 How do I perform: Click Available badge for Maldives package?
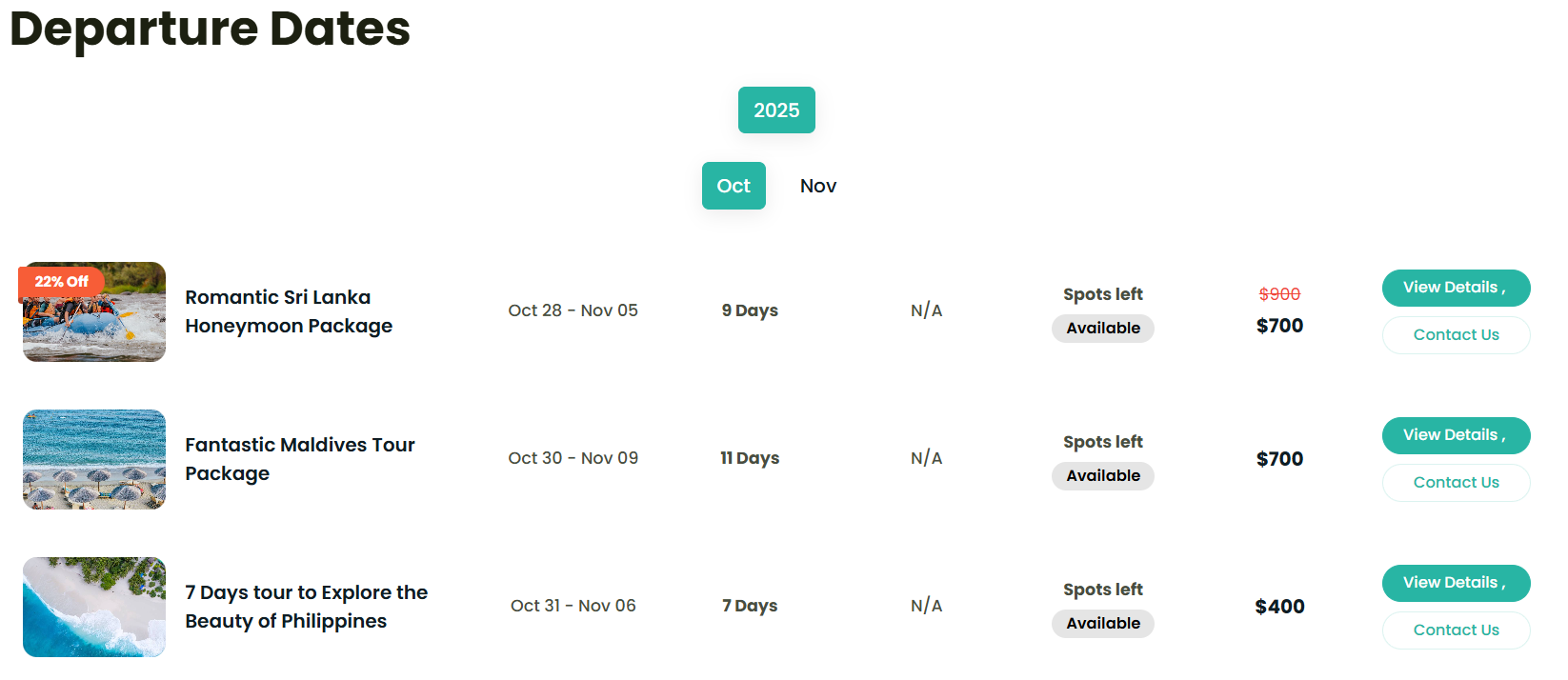click(x=1102, y=476)
